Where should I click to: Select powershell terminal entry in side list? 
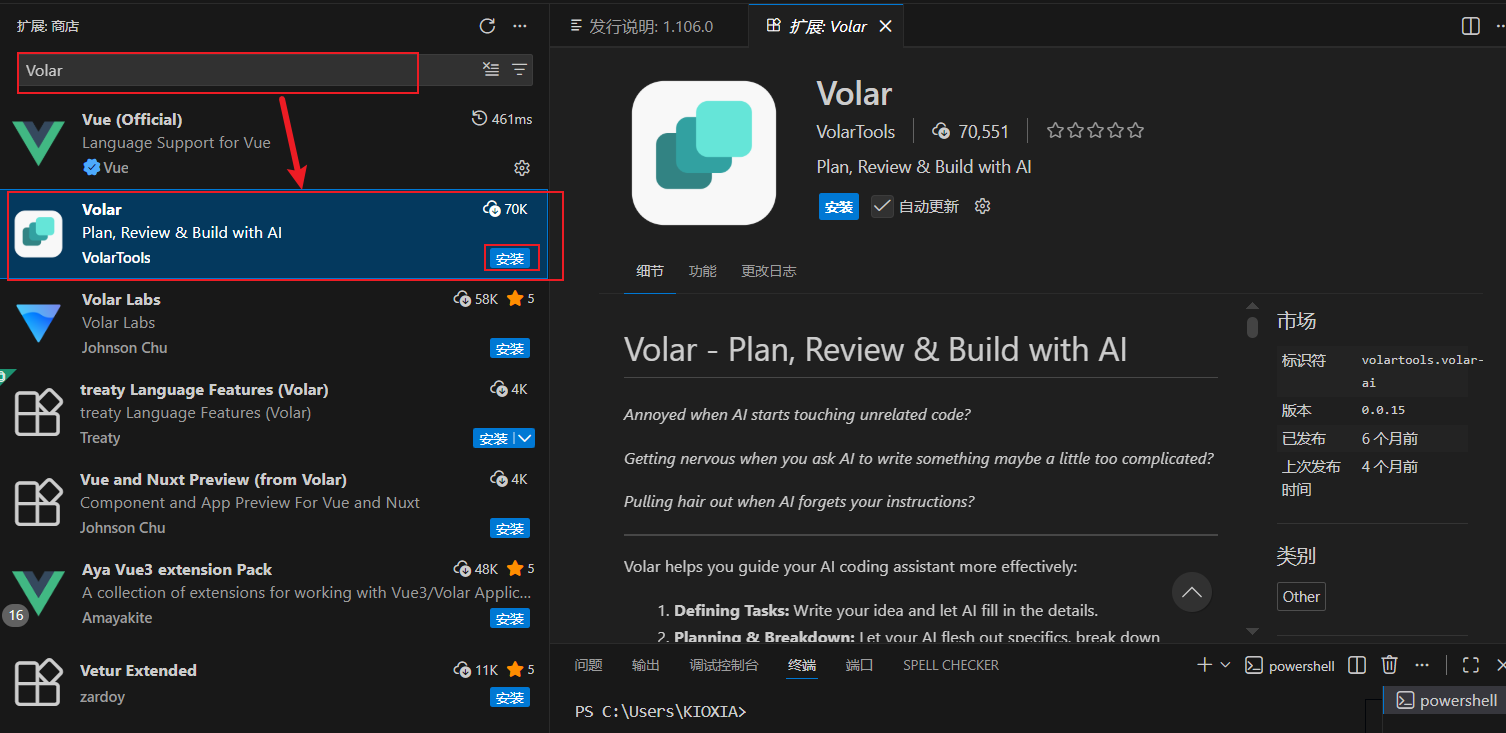click(x=1447, y=700)
